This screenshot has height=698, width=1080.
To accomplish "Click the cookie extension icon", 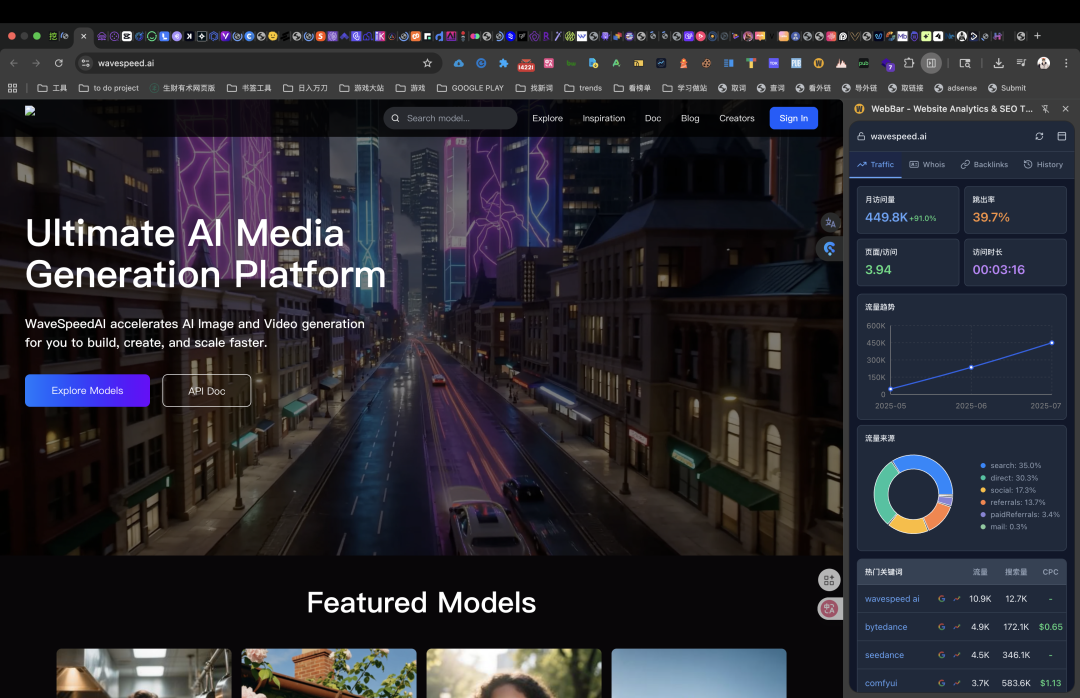I will tap(706, 63).
